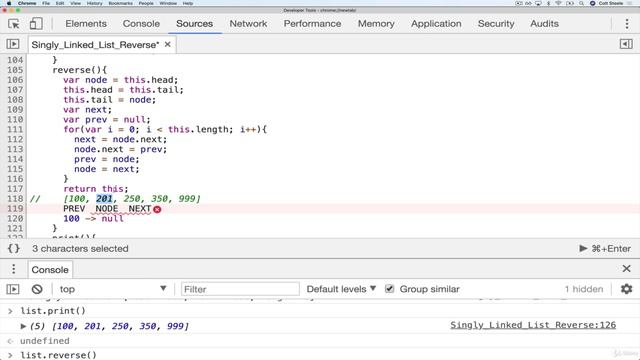Click the pretty print braces icon
640x360 pixels.
pyautogui.click(x=13, y=248)
